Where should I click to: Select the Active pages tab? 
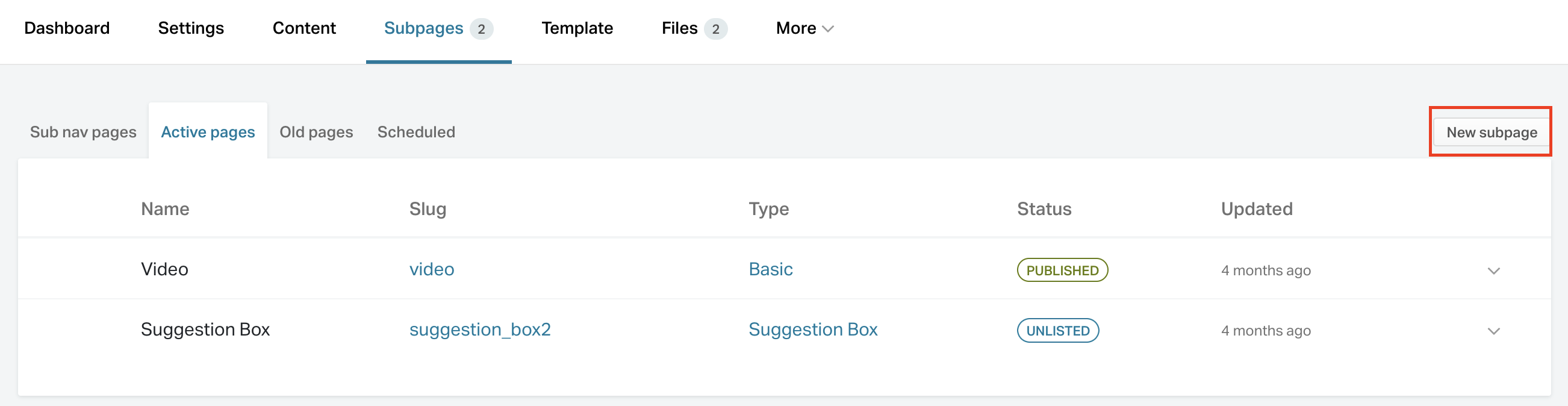(208, 131)
